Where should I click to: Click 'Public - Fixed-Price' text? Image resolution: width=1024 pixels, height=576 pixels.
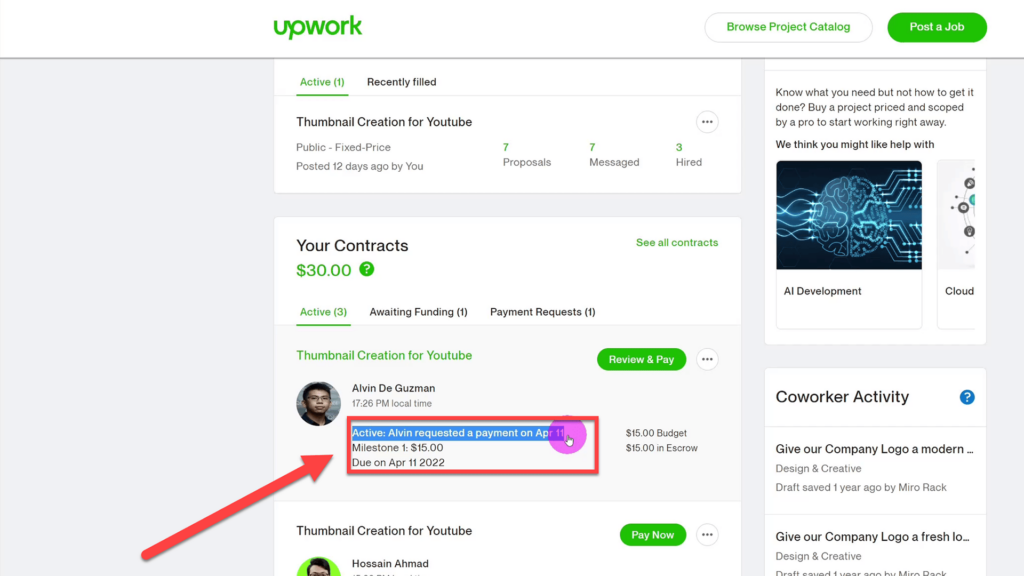(343, 148)
